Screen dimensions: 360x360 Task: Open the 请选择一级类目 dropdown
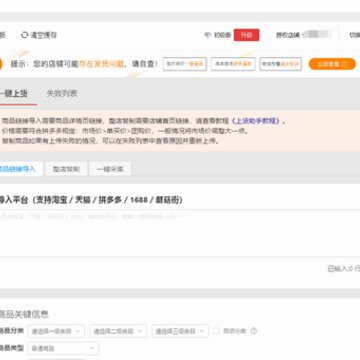[56, 331]
